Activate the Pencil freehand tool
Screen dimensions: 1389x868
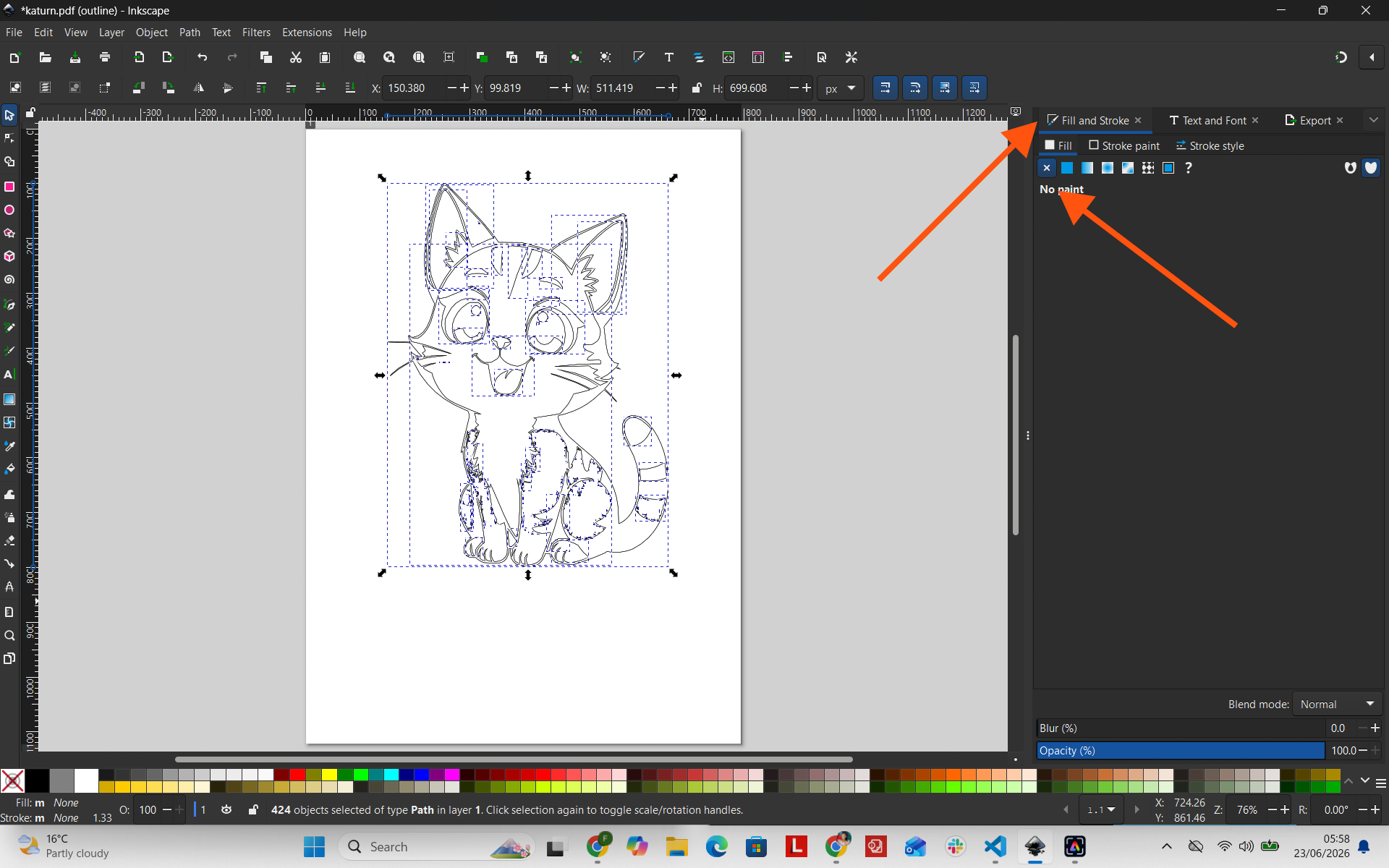click(9, 328)
